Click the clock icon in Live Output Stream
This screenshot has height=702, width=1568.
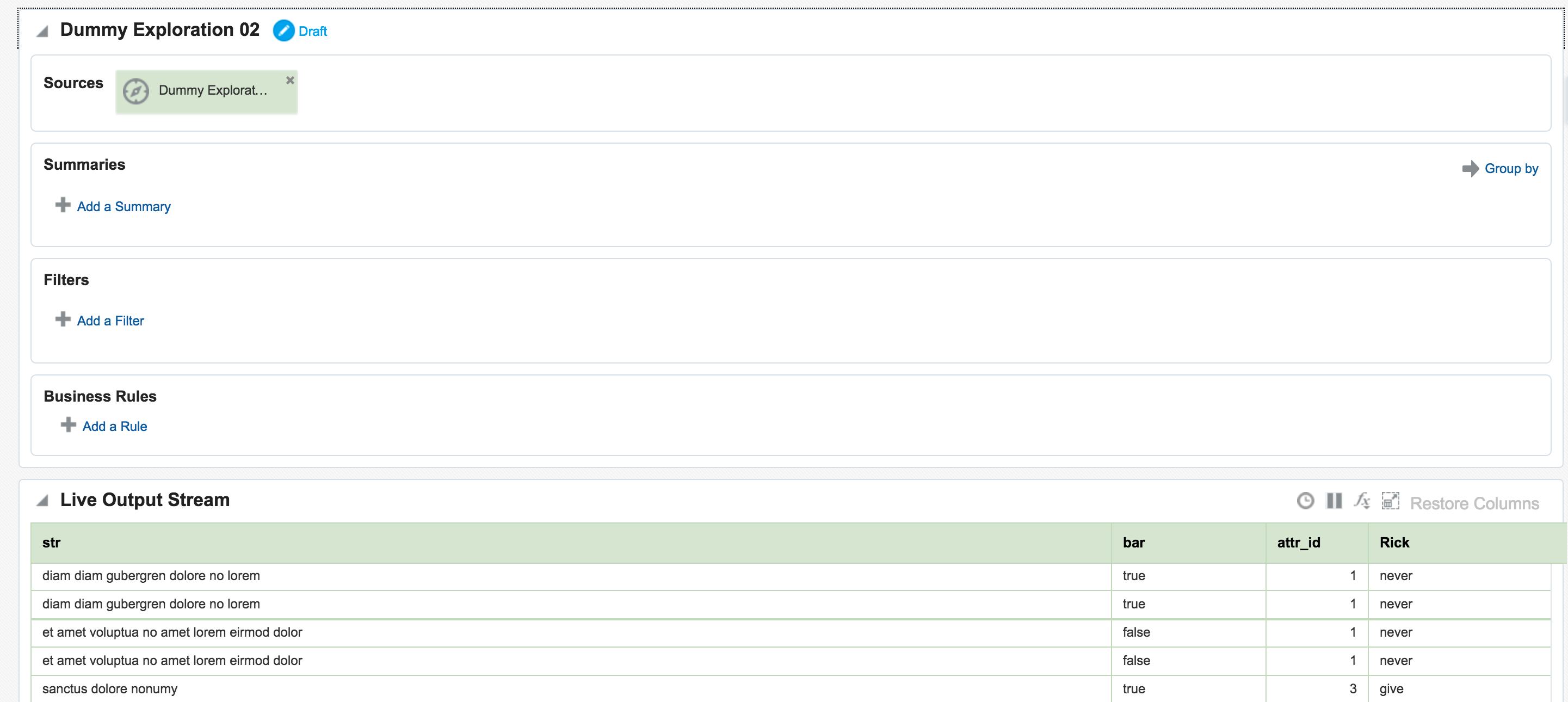coord(1305,501)
